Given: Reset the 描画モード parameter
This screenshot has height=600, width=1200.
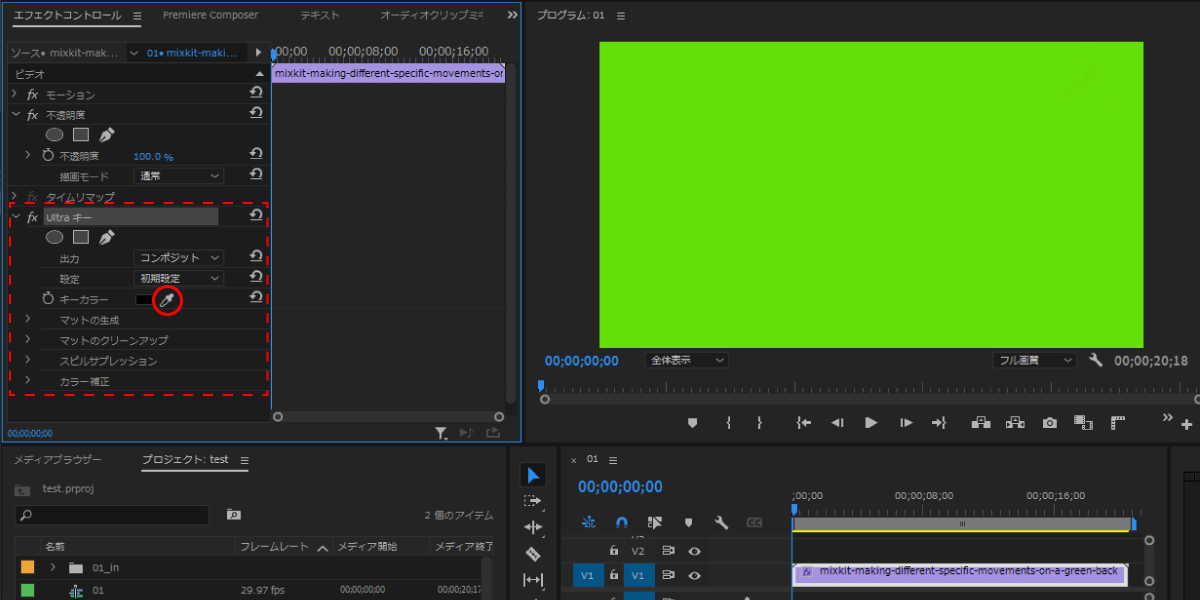Looking at the screenshot, I should (x=256, y=175).
